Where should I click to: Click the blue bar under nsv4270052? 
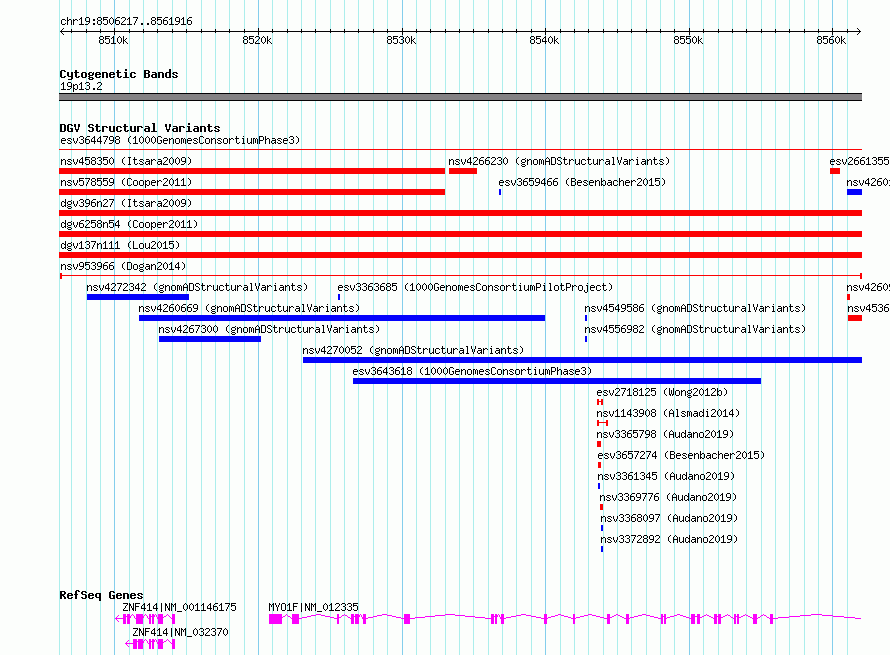582,360
